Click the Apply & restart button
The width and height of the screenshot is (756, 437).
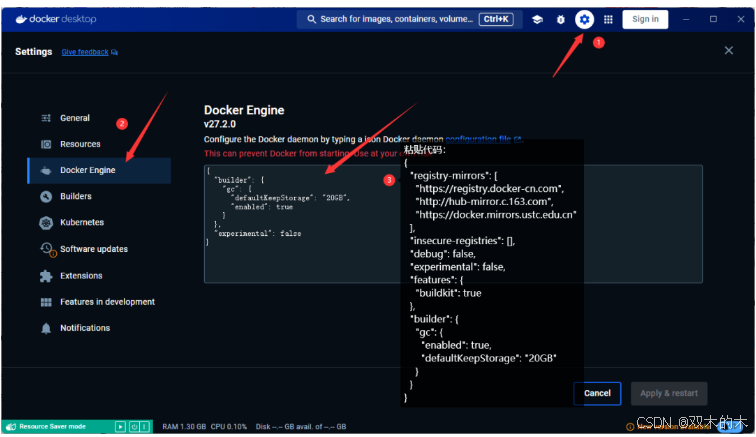[x=669, y=394]
